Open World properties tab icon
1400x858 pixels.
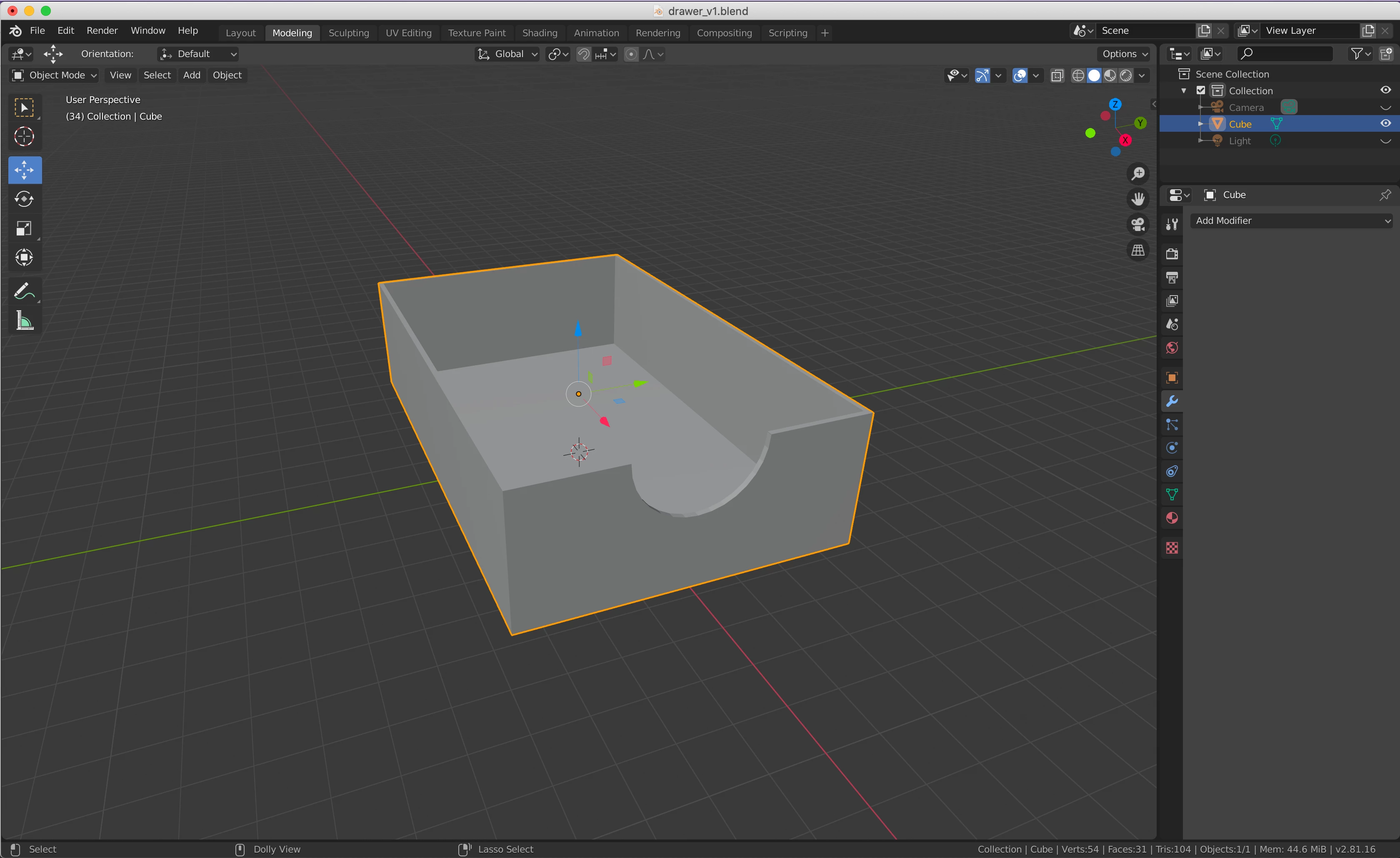[x=1172, y=347]
